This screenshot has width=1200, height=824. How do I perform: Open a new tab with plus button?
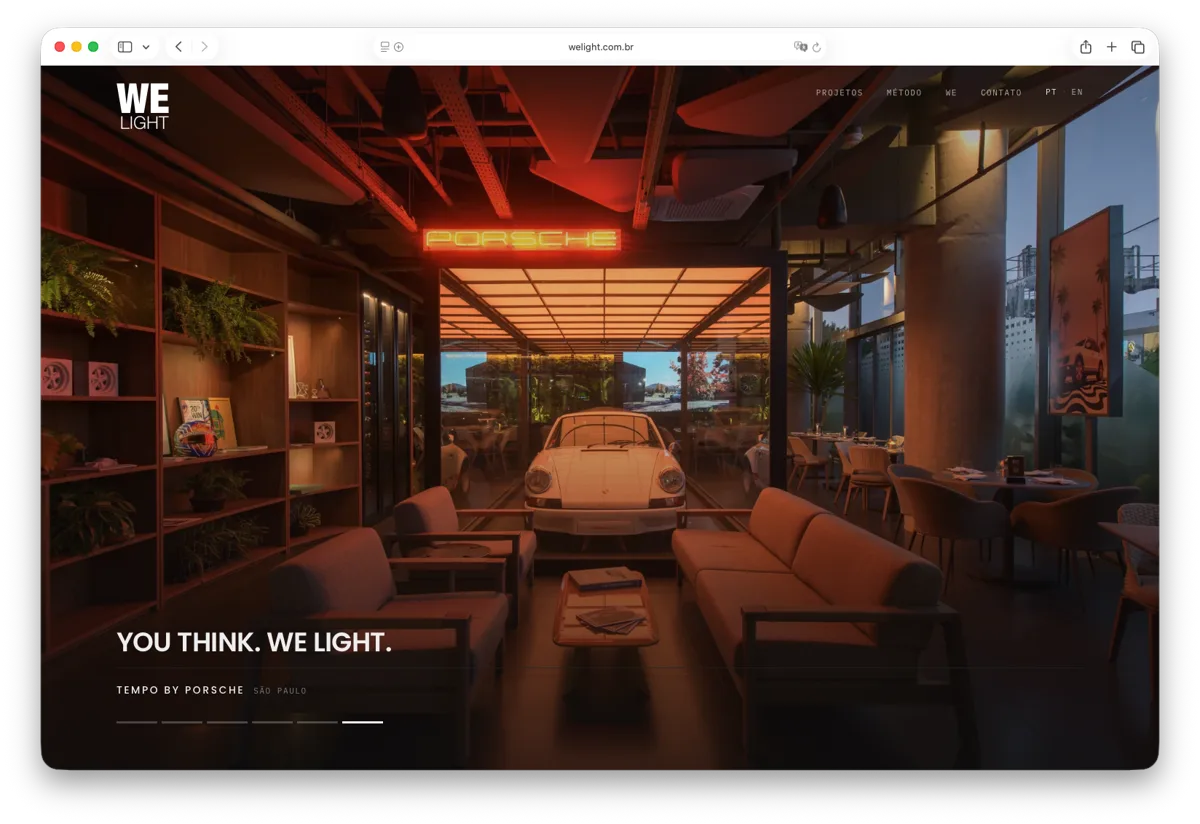click(1111, 47)
